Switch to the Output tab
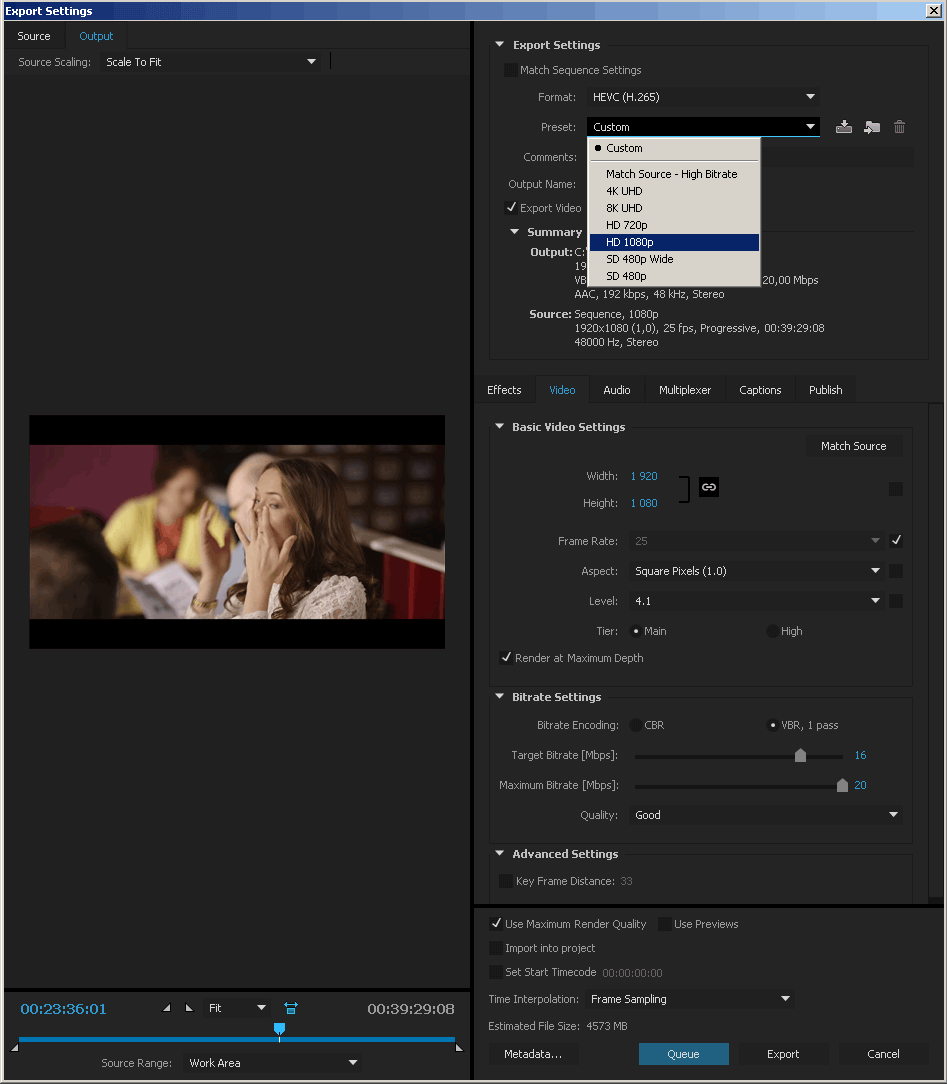 click(x=96, y=36)
